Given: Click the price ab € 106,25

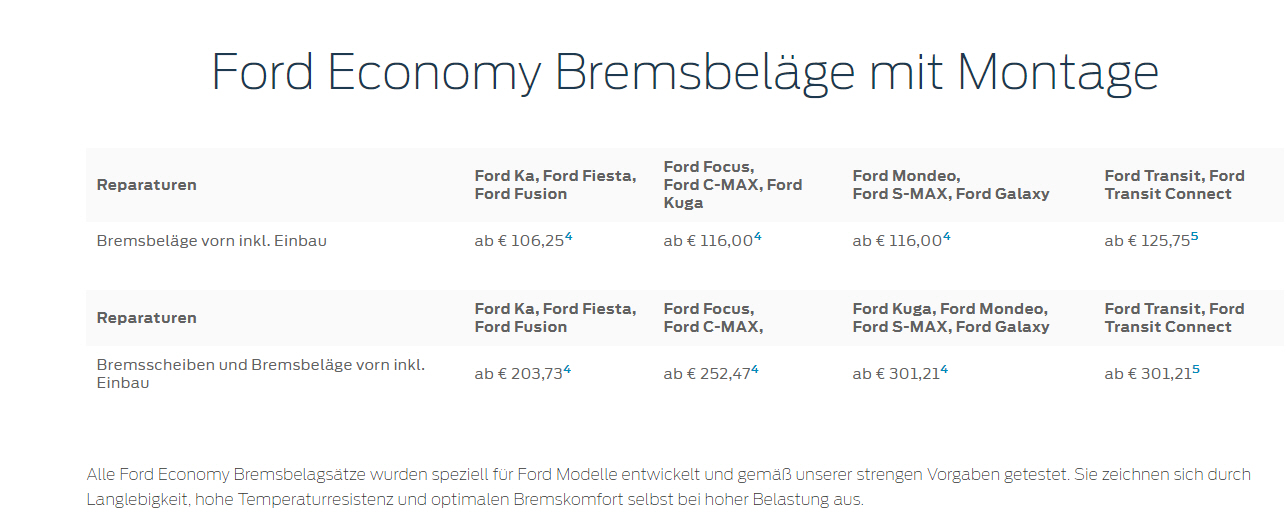Looking at the screenshot, I should (x=519, y=241).
